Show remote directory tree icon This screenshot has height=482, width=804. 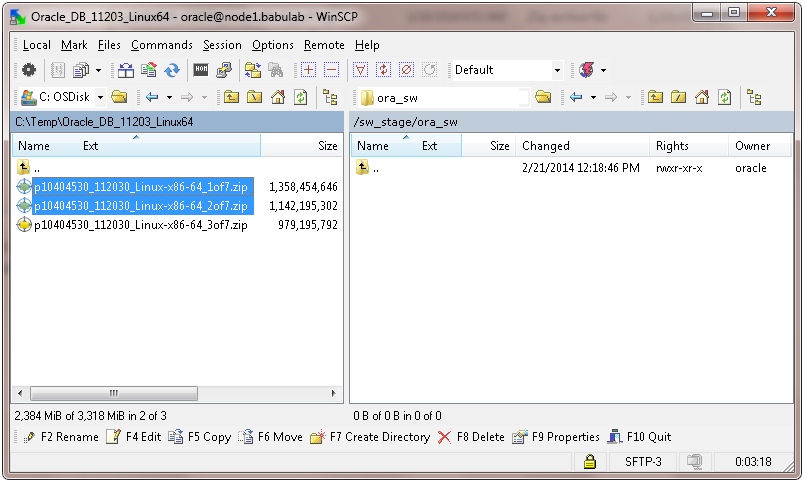coord(754,97)
